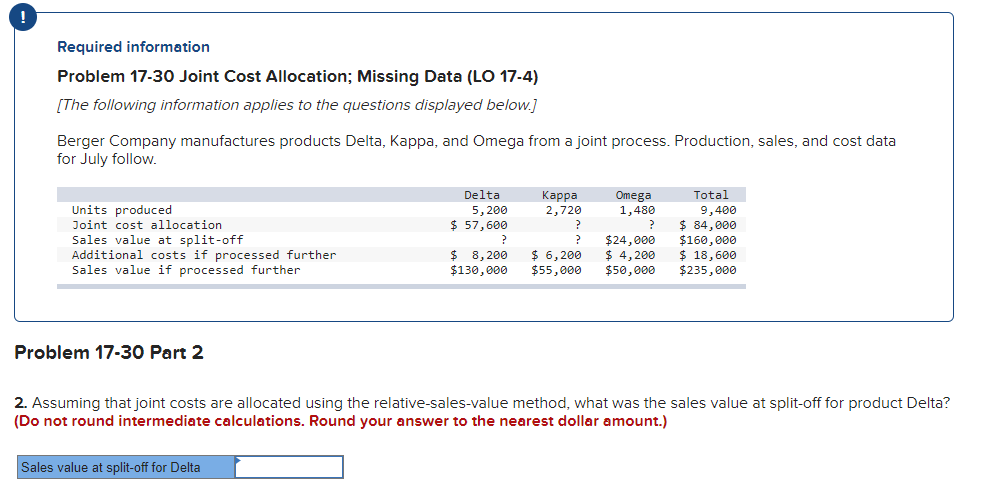
Task: Click 'Additional costs if processed further' row label
Action: [204, 255]
